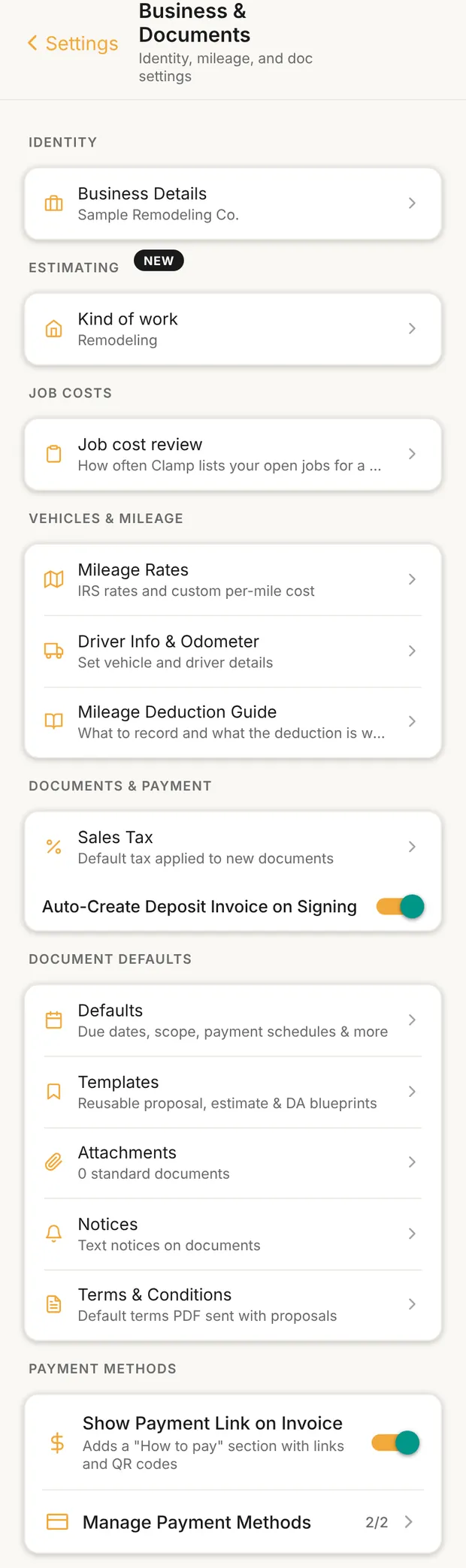Click the truck icon for Driver Info
Viewport: 466px width, 1568px height.
54,651
